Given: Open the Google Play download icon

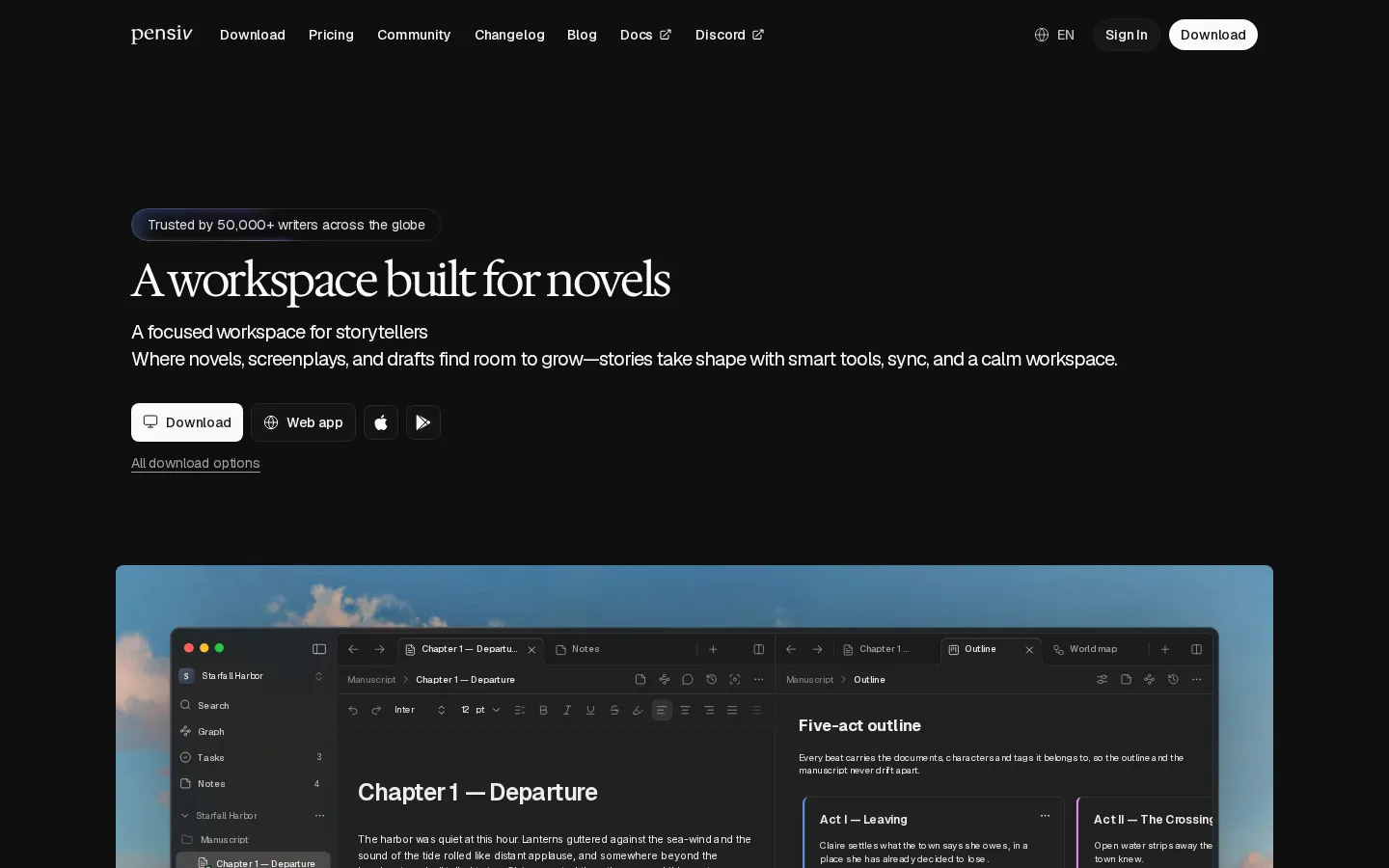Looking at the screenshot, I should pyautogui.click(x=423, y=422).
